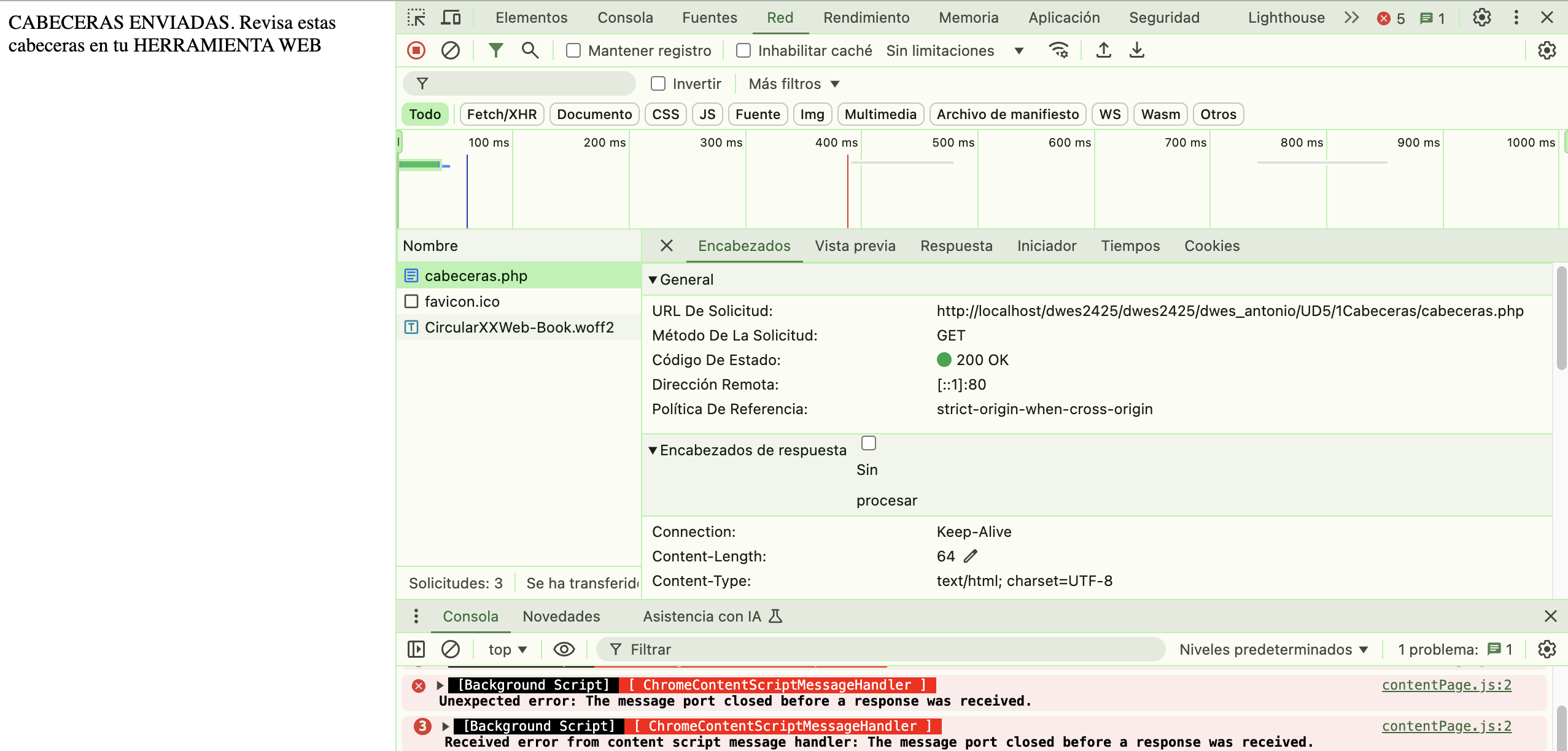Stop recording network log
The width and height of the screenshot is (1568, 751).
(416, 50)
